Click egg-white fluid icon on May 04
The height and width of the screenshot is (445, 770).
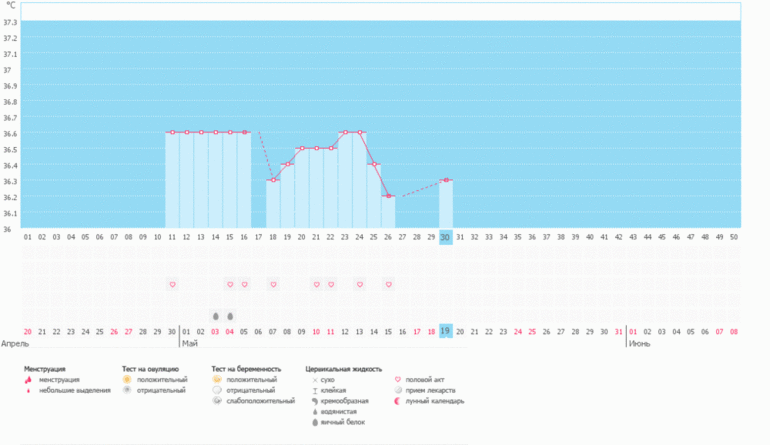pyautogui.click(x=230, y=316)
